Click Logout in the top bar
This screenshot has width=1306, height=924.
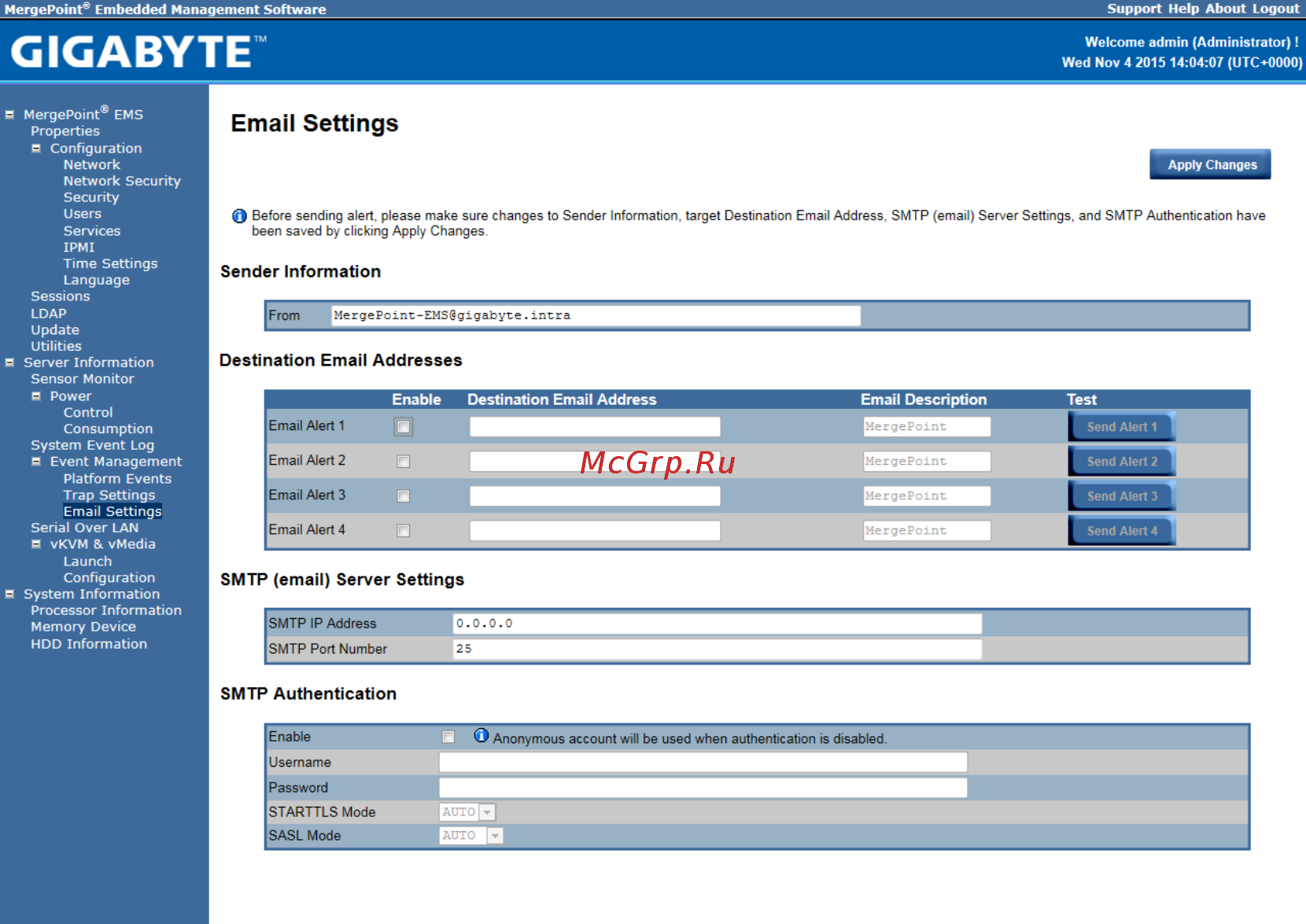(x=1276, y=9)
